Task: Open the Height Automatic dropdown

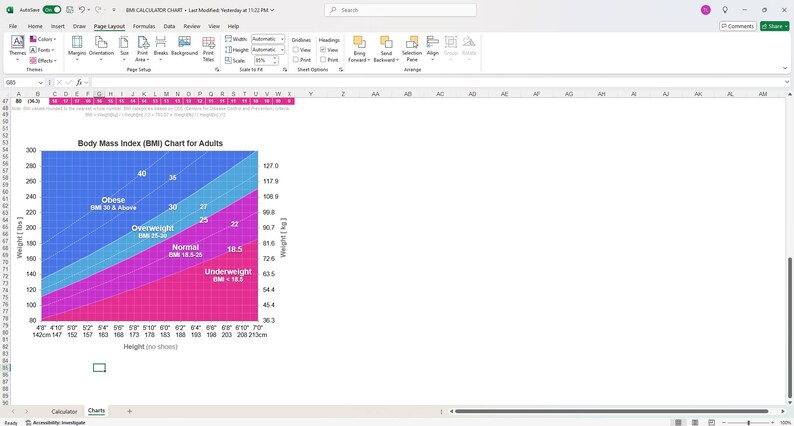Action: [x=282, y=50]
